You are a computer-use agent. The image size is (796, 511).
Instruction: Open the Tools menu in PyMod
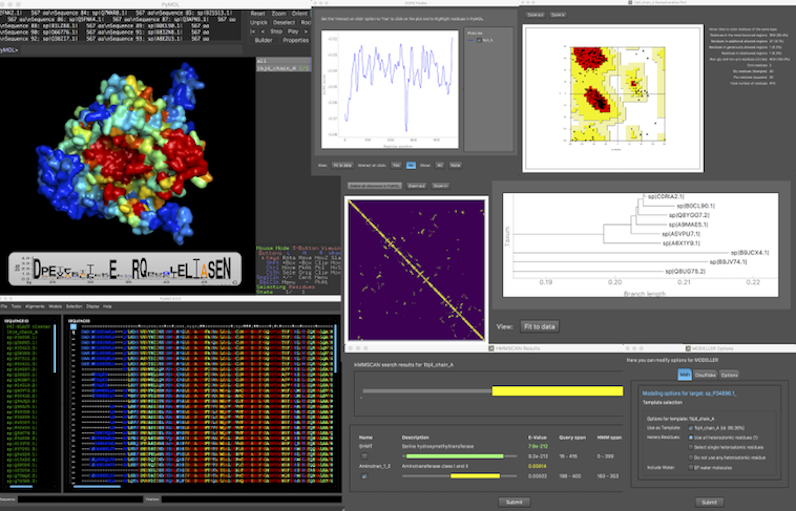[x=16, y=306]
